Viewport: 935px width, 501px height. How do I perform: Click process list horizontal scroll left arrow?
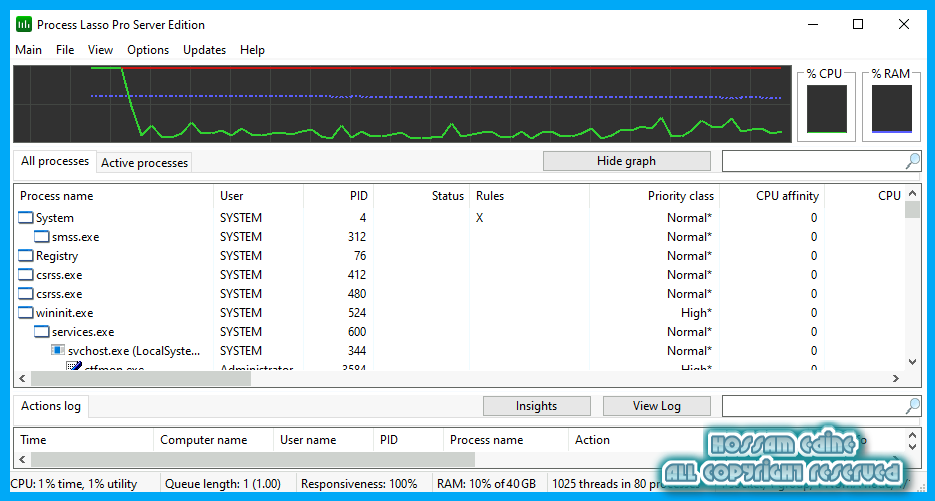23,378
